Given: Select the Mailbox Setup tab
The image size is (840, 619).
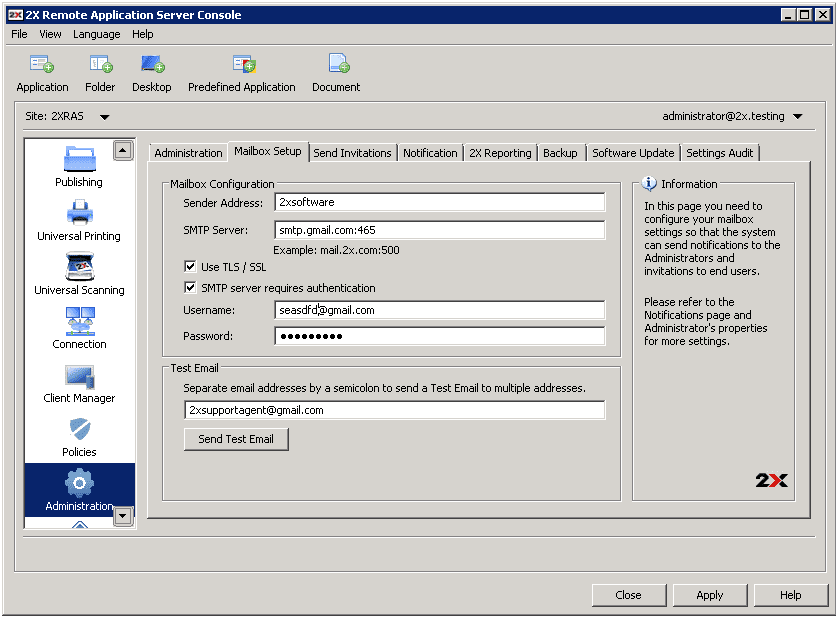Looking at the screenshot, I should pyautogui.click(x=268, y=152).
